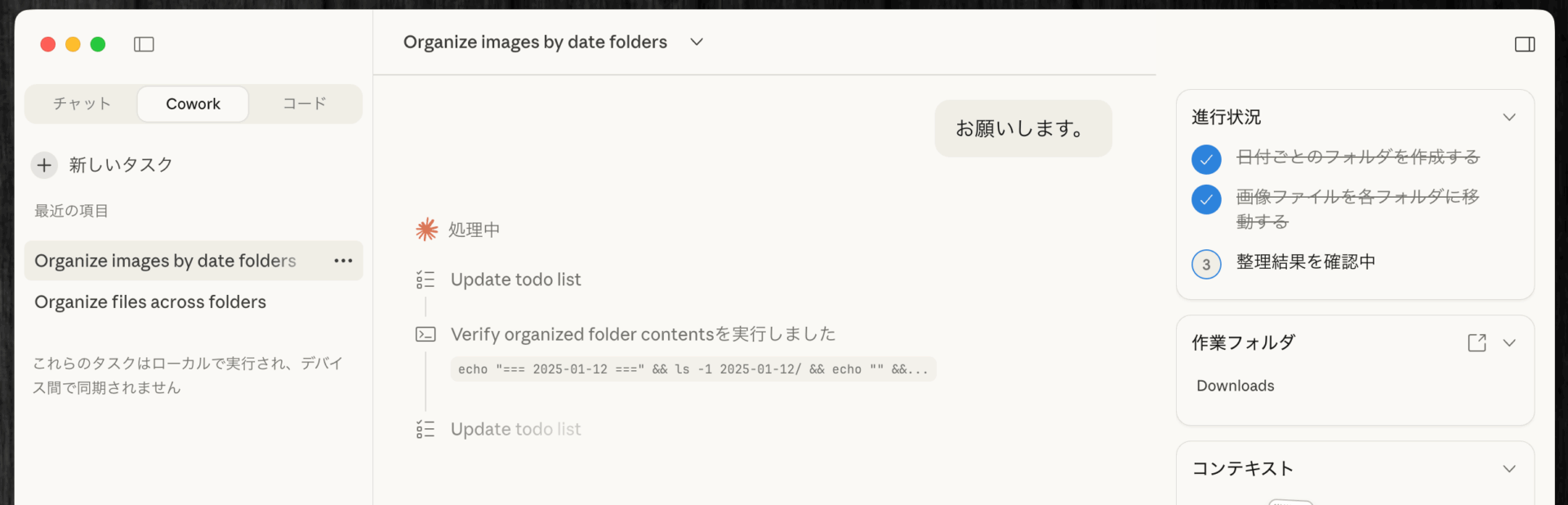
Task: Click the Downloads folder entry
Action: [x=1235, y=386]
